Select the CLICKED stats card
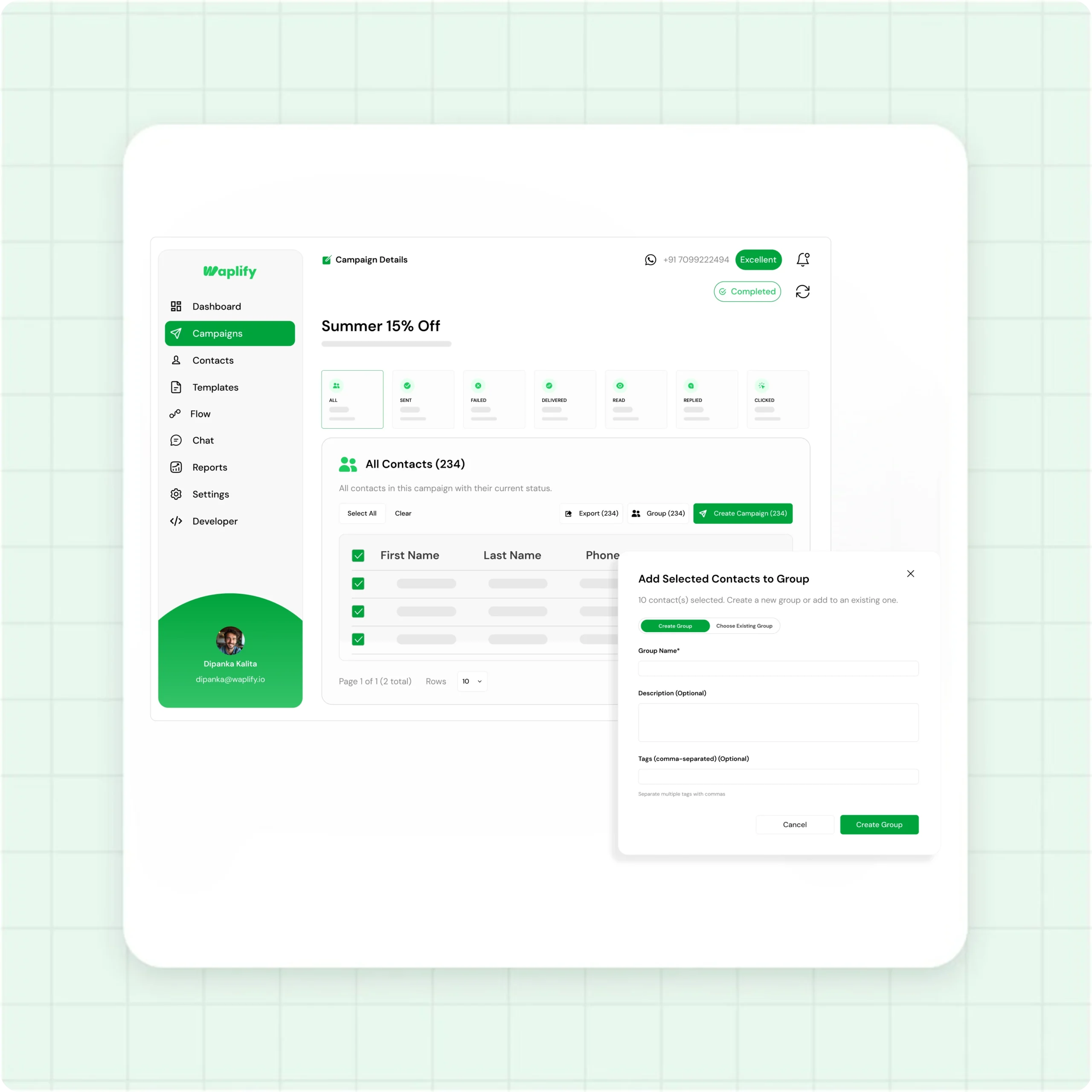Image resolution: width=1092 pixels, height=1092 pixels. [x=778, y=399]
